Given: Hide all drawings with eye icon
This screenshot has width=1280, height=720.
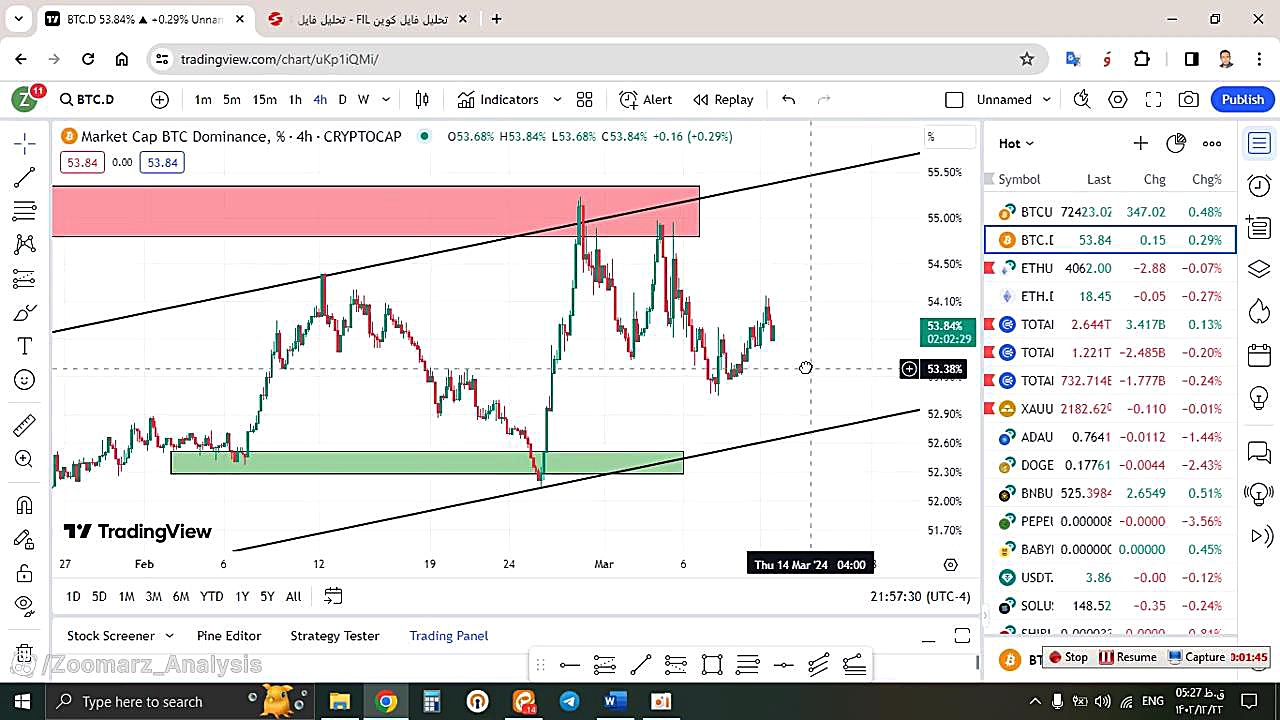Looking at the screenshot, I should [x=25, y=605].
